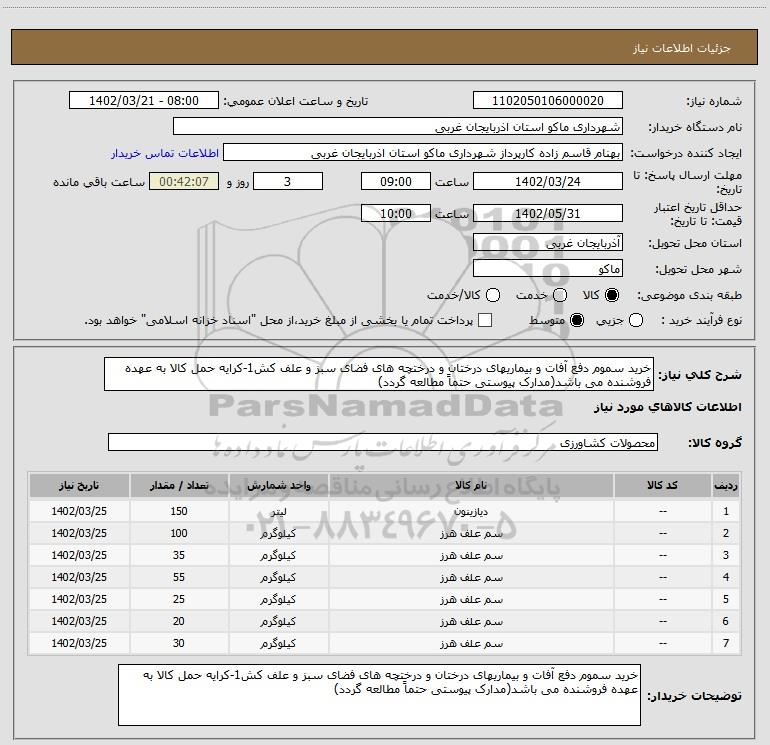This screenshot has height=745, width=770.
Task: Click the نام کالا column header
Action: coord(471,486)
